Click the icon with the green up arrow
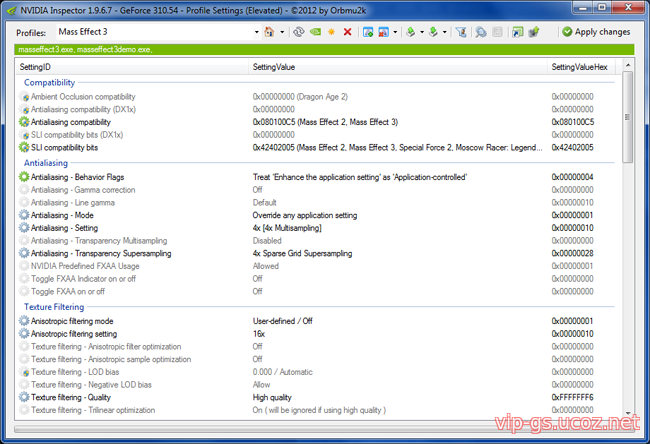Image resolution: width=650 pixels, height=444 pixels. 534,32
